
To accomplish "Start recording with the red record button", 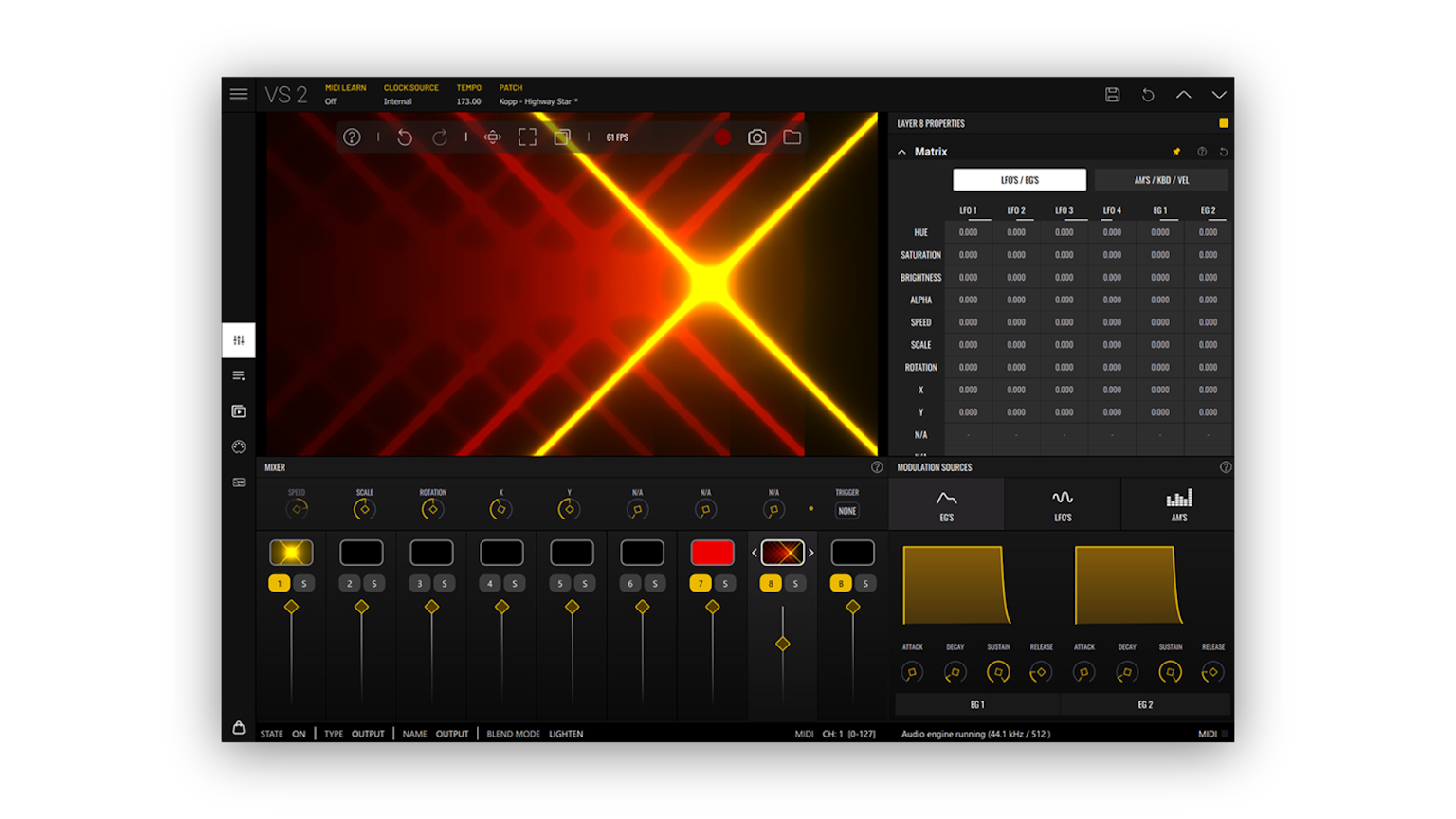I will [722, 137].
